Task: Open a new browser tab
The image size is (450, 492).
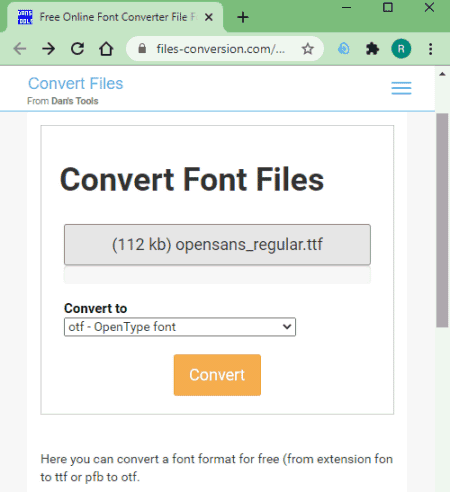Action: [x=243, y=17]
